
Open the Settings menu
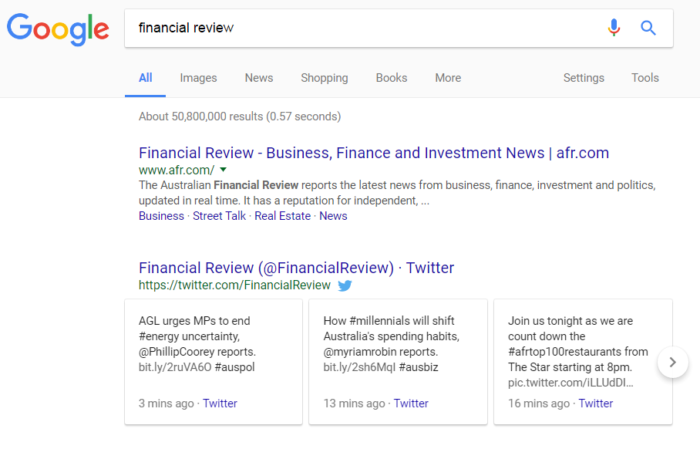tap(583, 78)
